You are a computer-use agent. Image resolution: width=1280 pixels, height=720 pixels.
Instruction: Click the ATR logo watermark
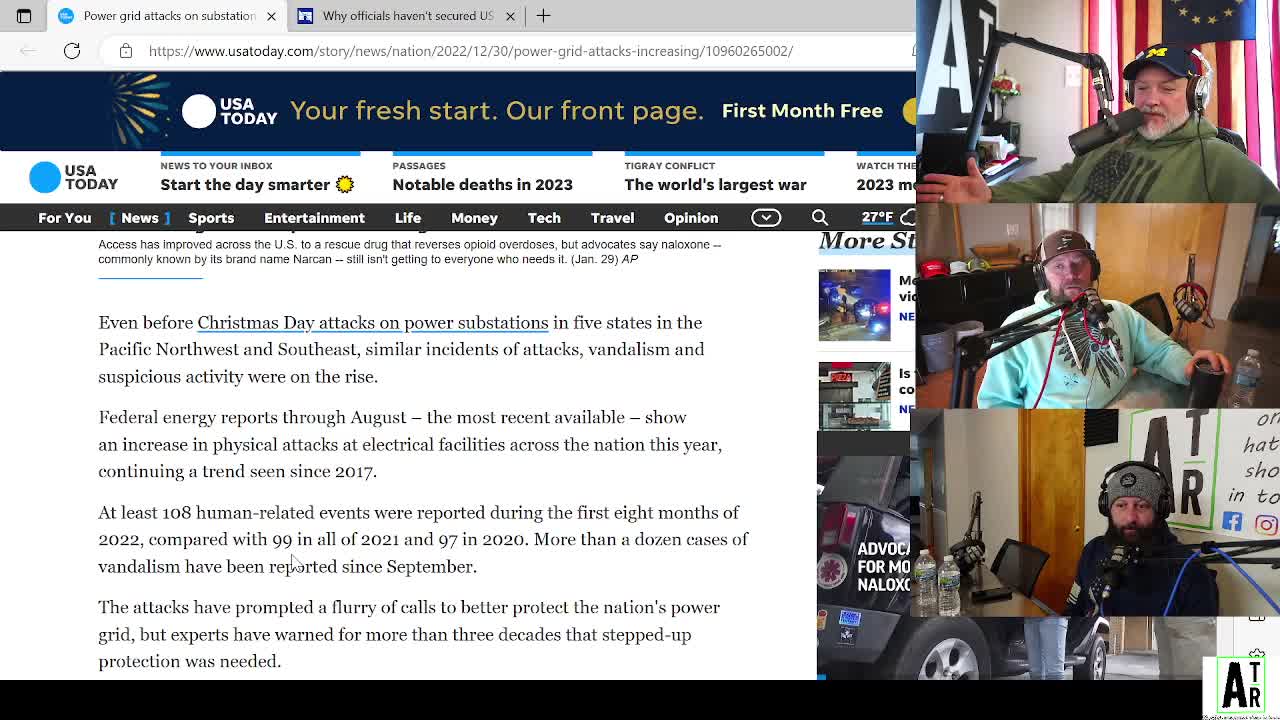coord(1242,686)
